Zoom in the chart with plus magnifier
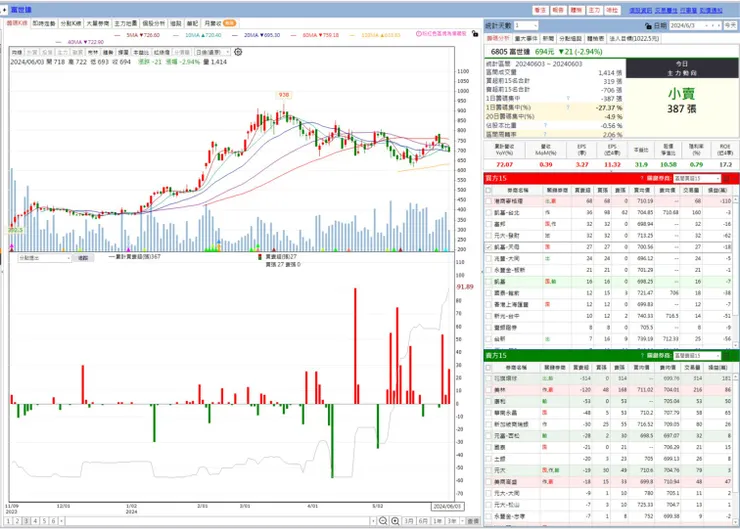Screen dimensions: 740x529 pos(395,521)
